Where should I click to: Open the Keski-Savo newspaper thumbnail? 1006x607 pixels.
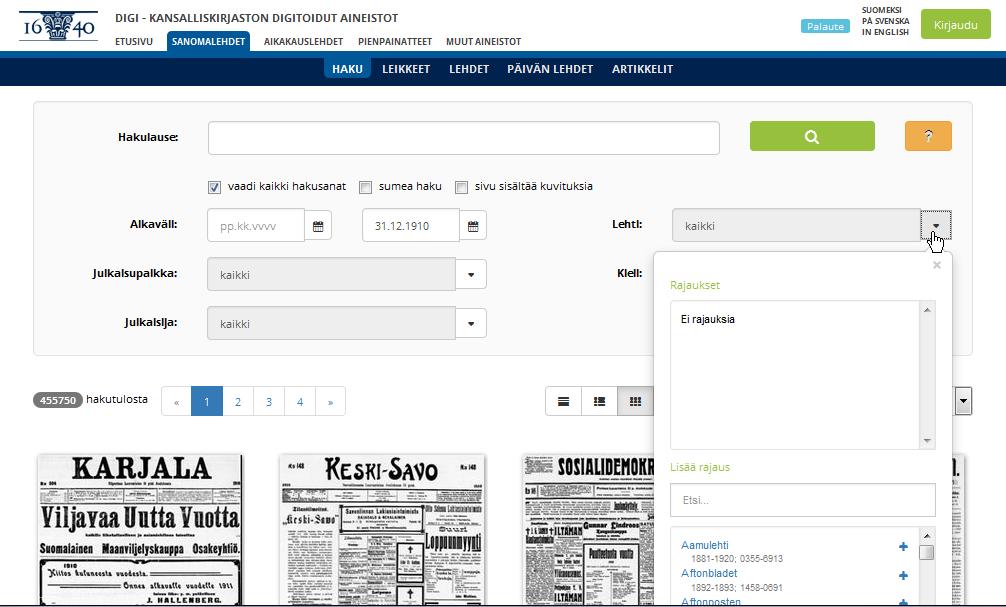tap(382, 529)
